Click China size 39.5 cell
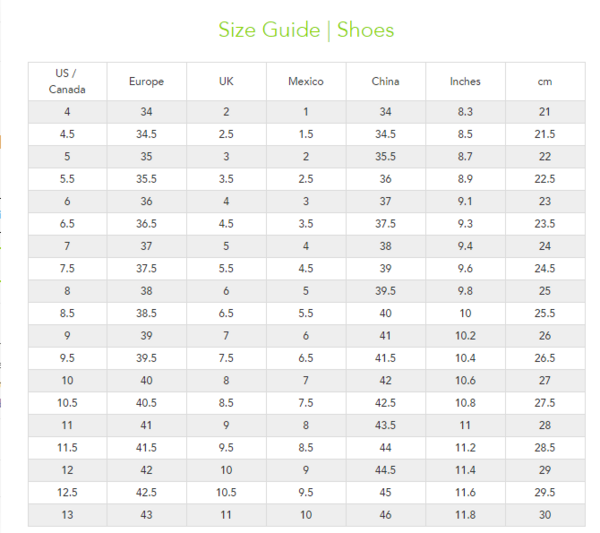 [x=385, y=291]
